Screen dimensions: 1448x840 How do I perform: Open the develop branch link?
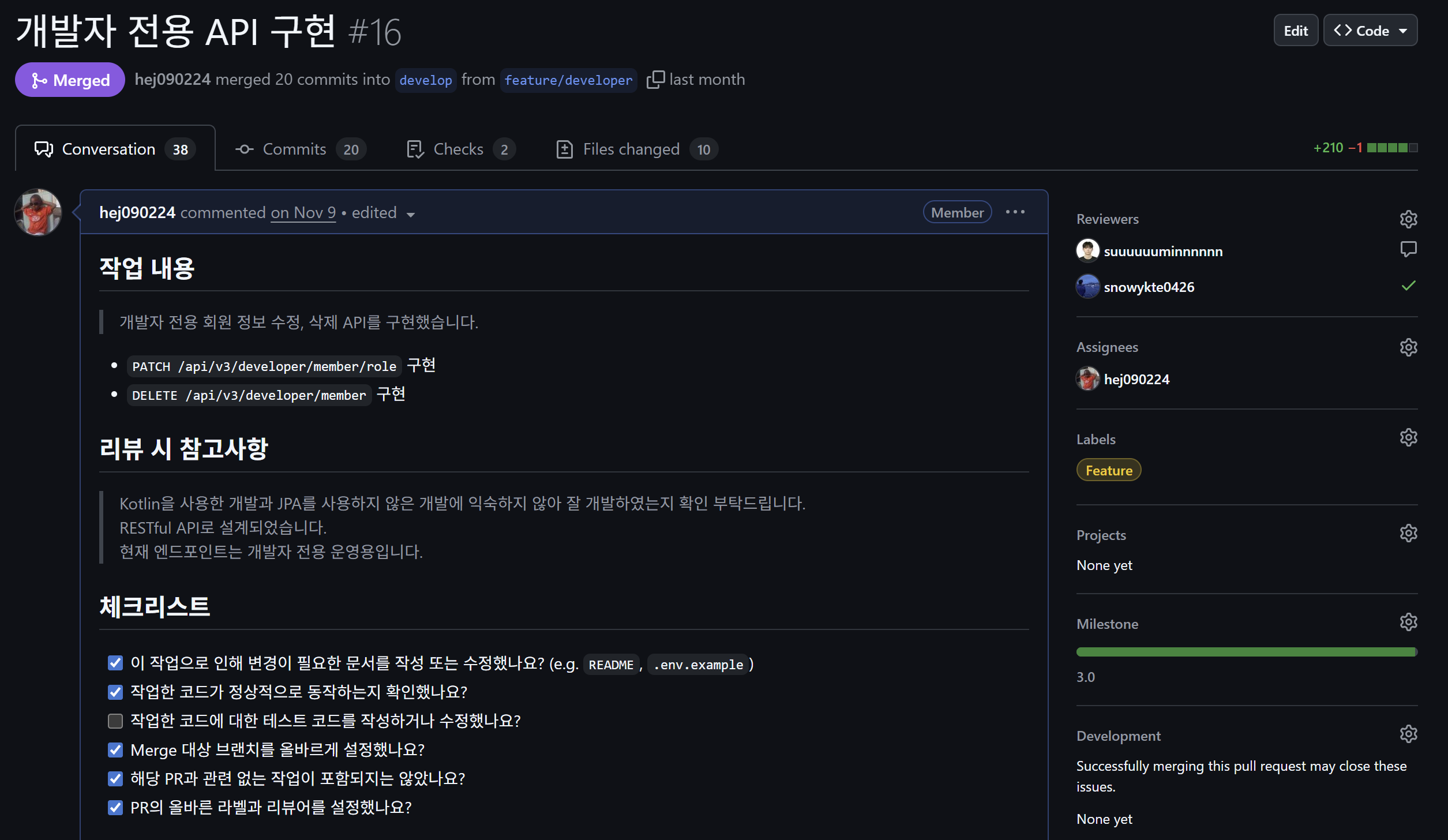[x=425, y=80]
